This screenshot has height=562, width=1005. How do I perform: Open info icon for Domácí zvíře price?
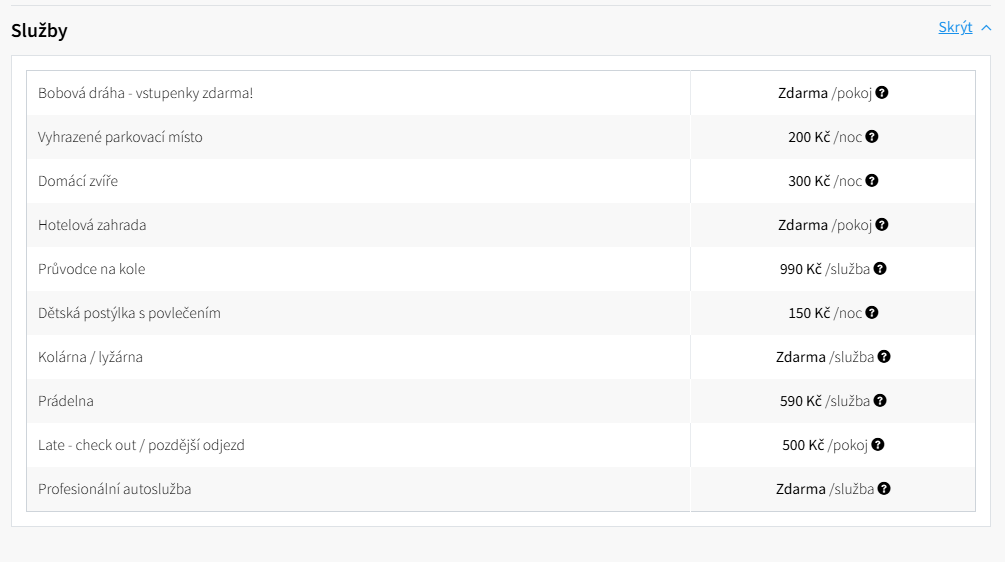pos(872,181)
